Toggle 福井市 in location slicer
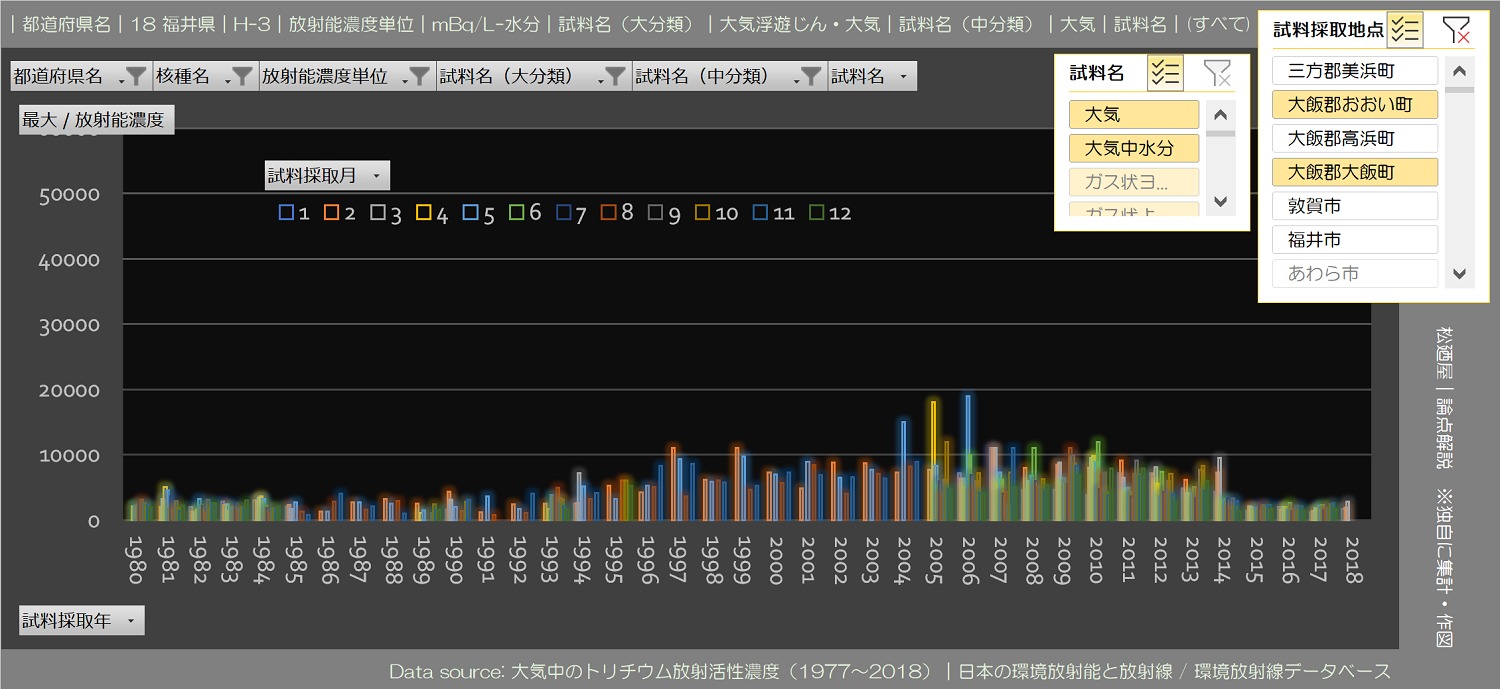The image size is (1500, 689). pyautogui.click(x=1355, y=240)
